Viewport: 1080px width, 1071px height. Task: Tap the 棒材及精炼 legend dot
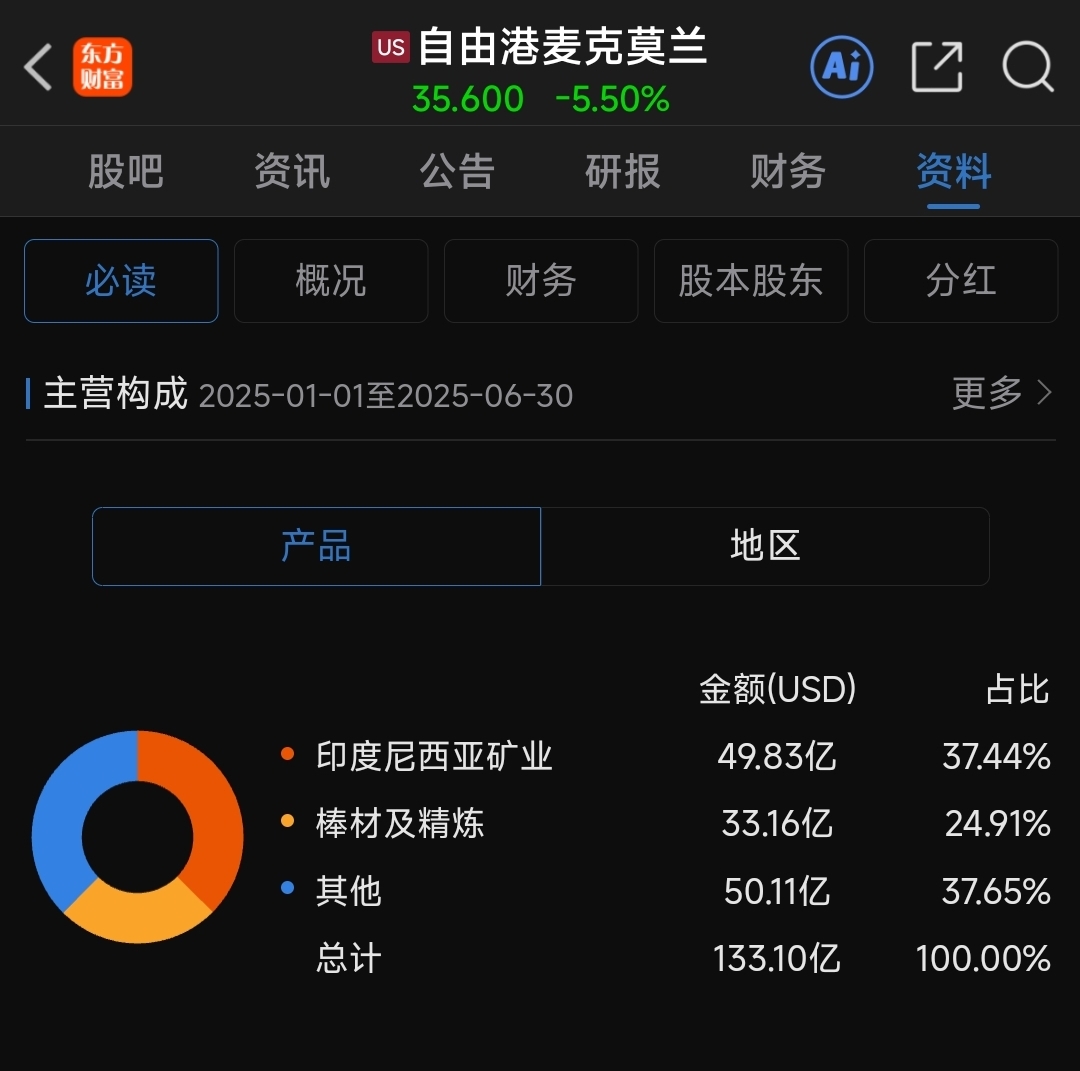[x=288, y=821]
